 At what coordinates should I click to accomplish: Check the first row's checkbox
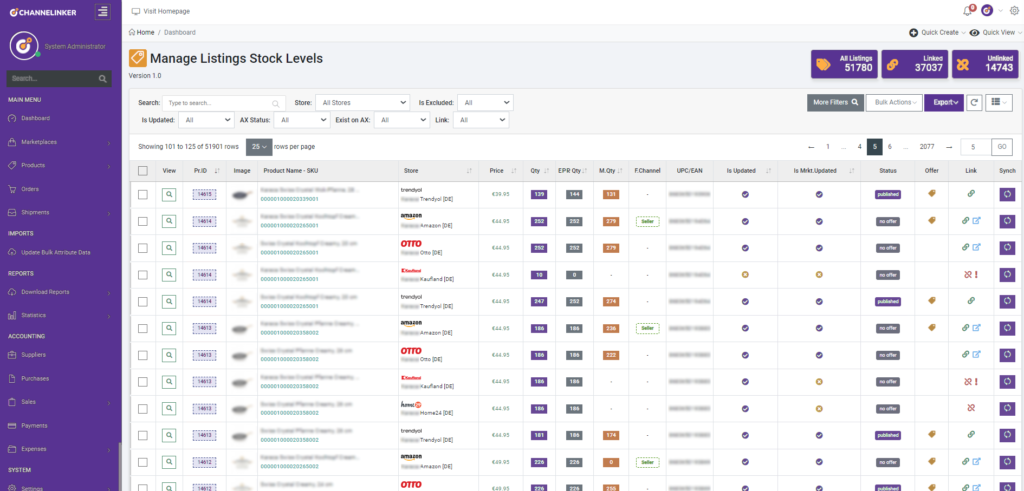(143, 194)
